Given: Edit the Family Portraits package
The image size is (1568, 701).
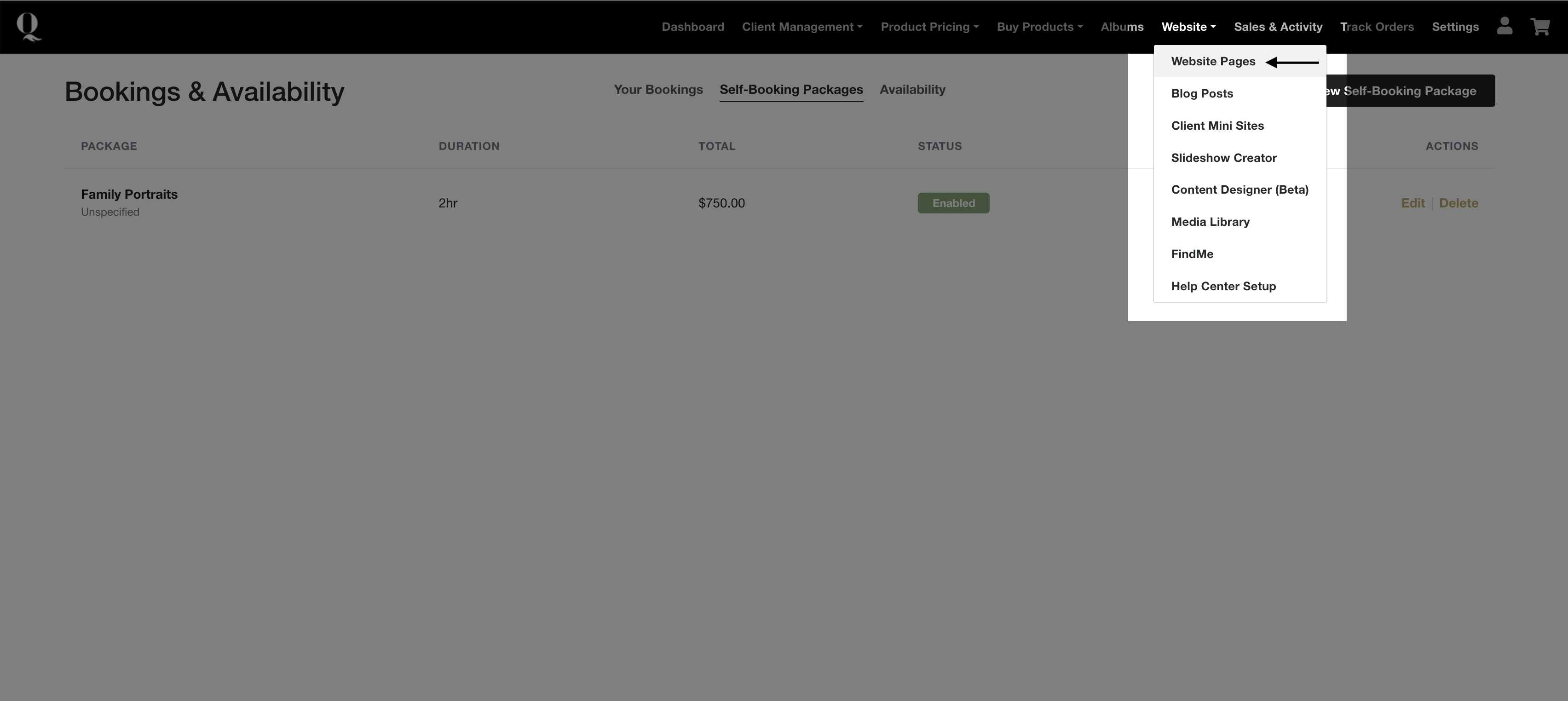Looking at the screenshot, I should click(x=1412, y=203).
